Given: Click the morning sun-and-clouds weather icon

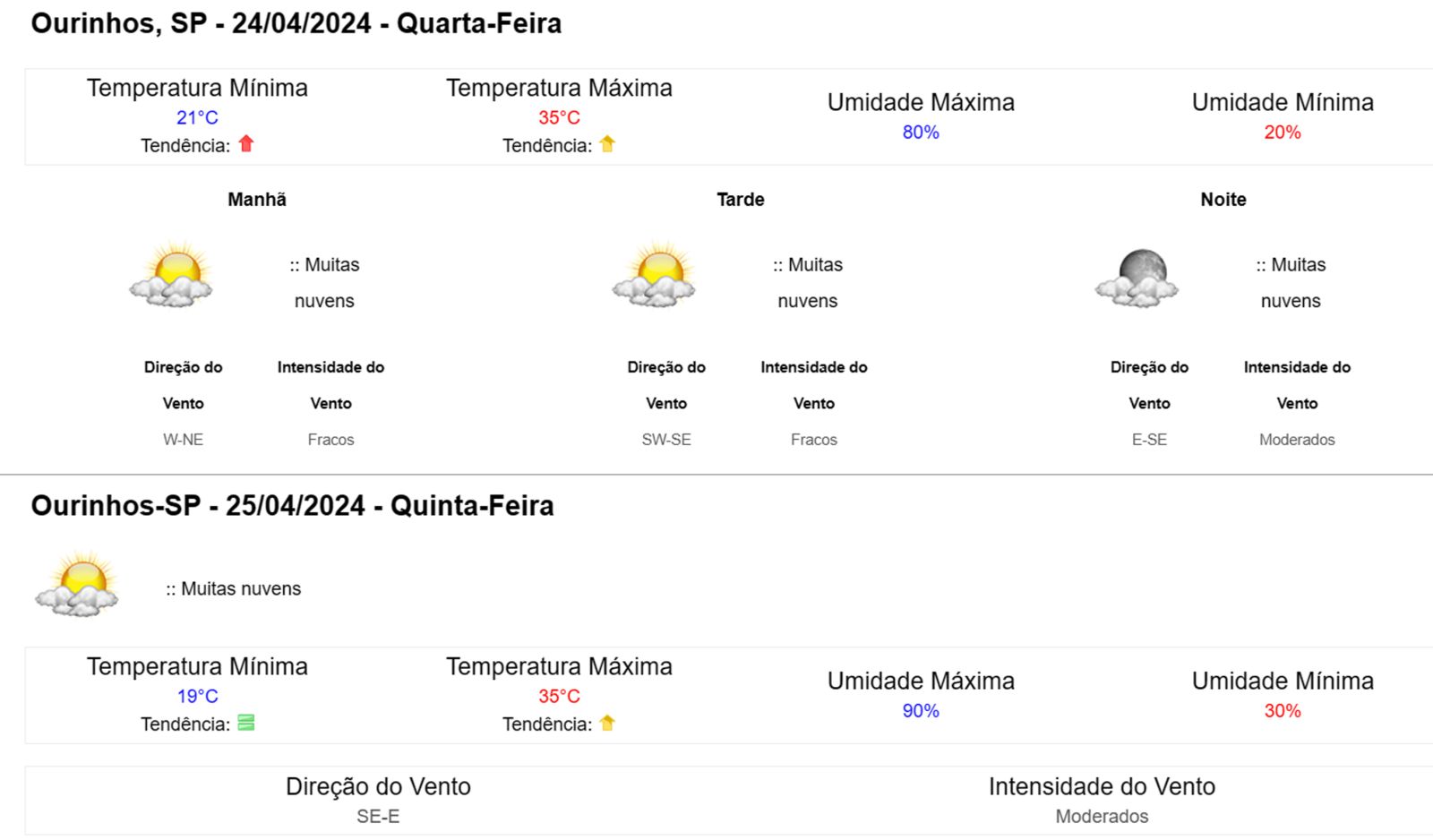Looking at the screenshot, I should 171,275.
